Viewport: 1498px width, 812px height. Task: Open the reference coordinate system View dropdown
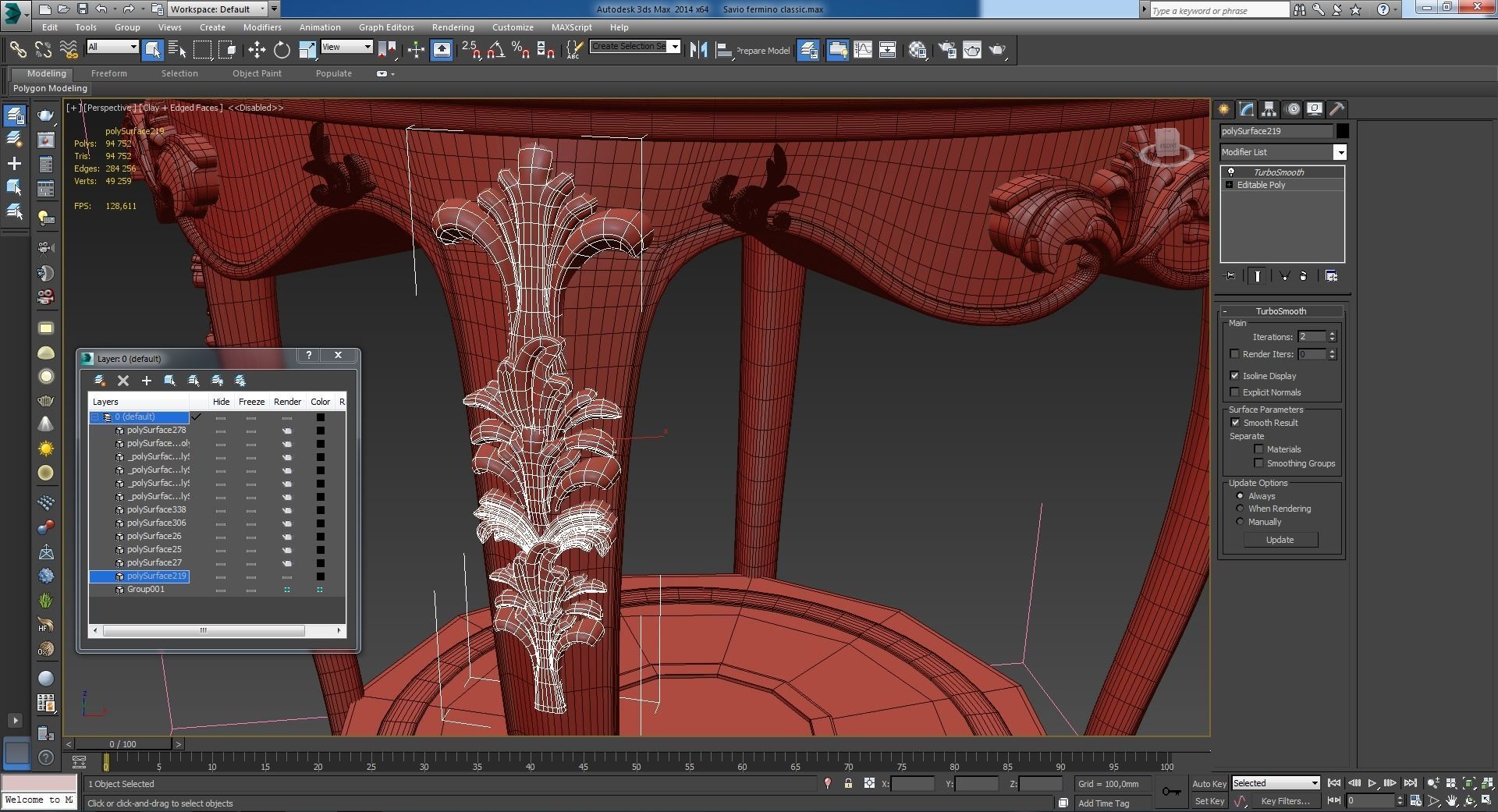point(346,47)
